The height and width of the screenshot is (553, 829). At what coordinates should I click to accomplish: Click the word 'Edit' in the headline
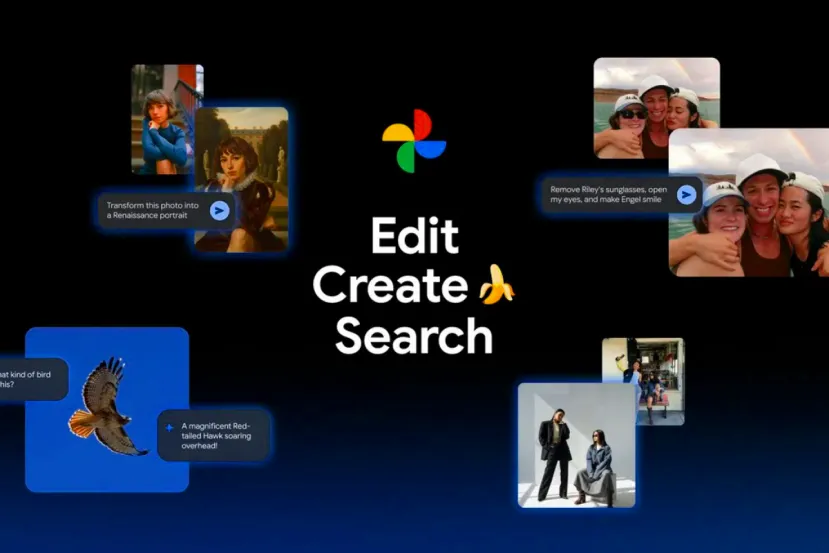tap(414, 236)
